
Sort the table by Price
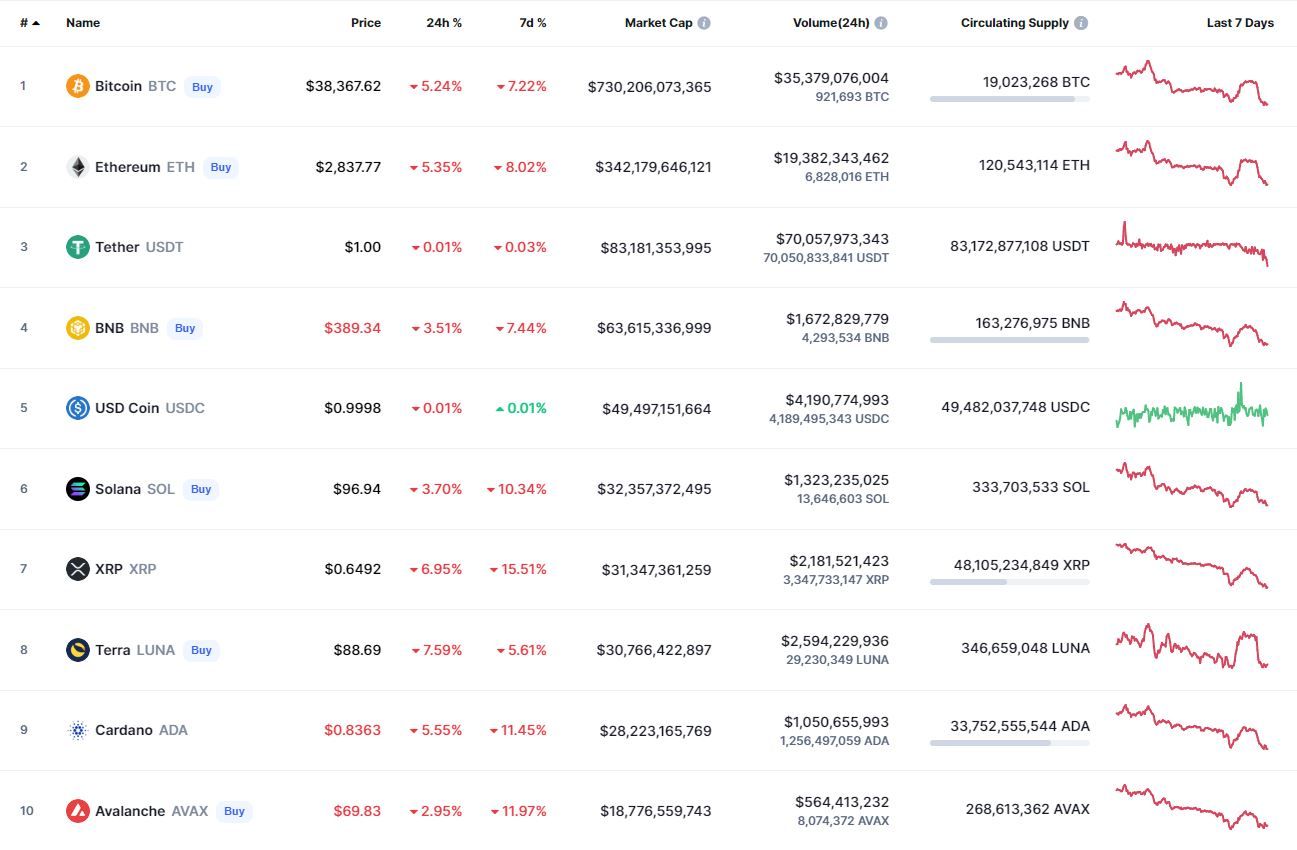coord(366,23)
